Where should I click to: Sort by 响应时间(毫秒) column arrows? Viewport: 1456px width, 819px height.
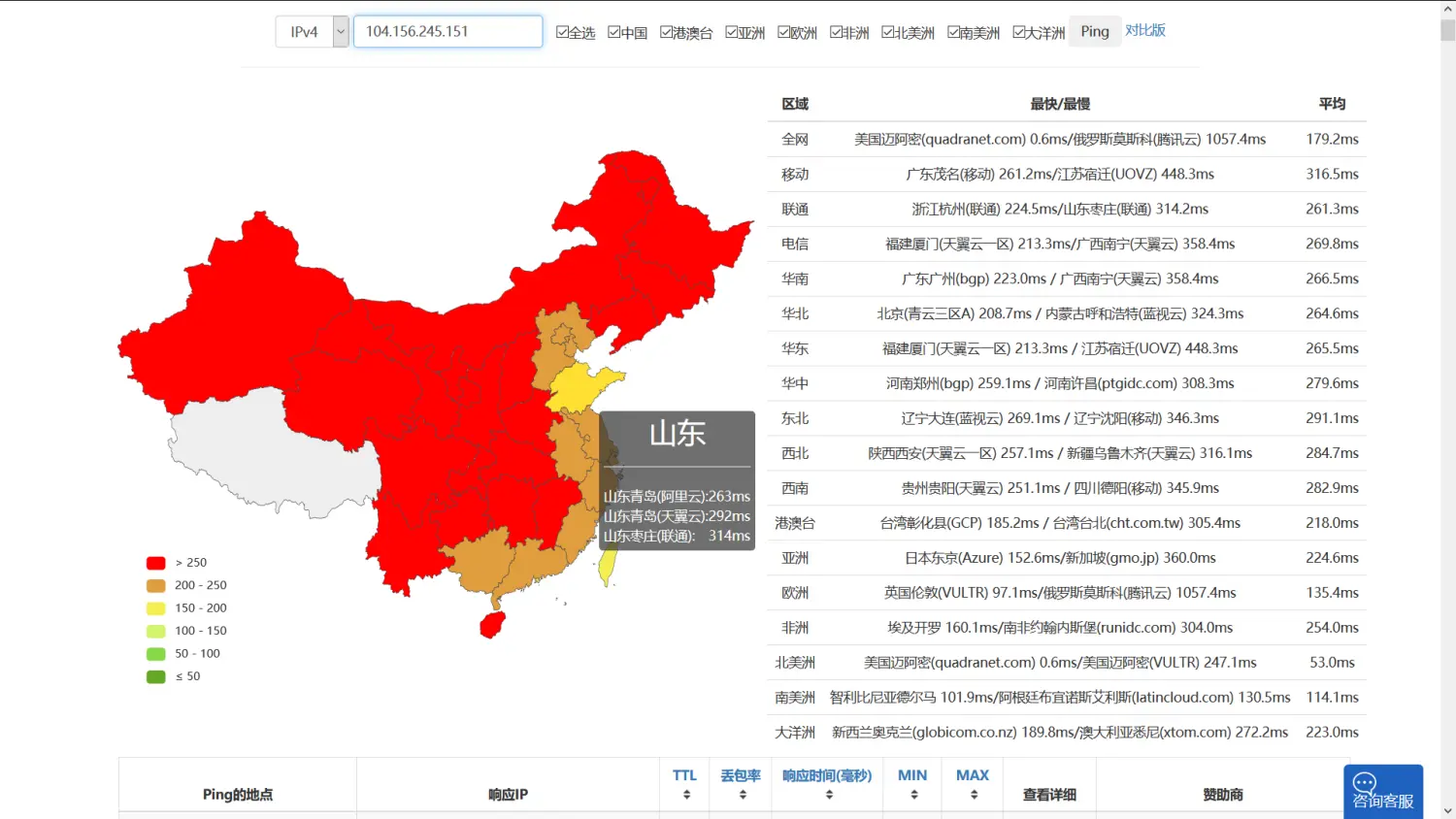(x=828, y=795)
